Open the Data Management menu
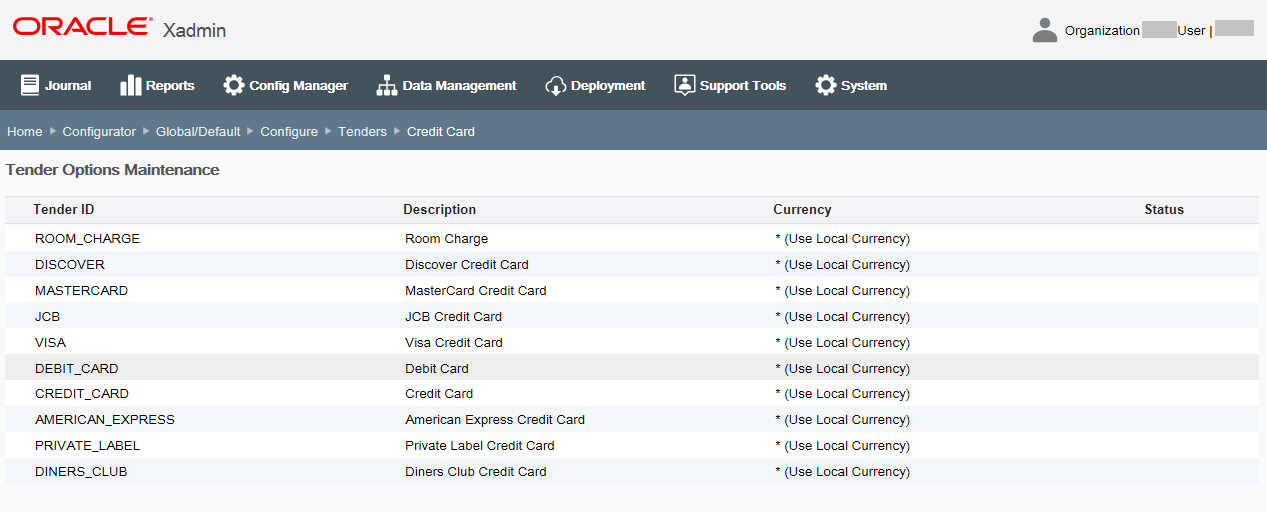The width and height of the screenshot is (1267, 512). (x=446, y=85)
